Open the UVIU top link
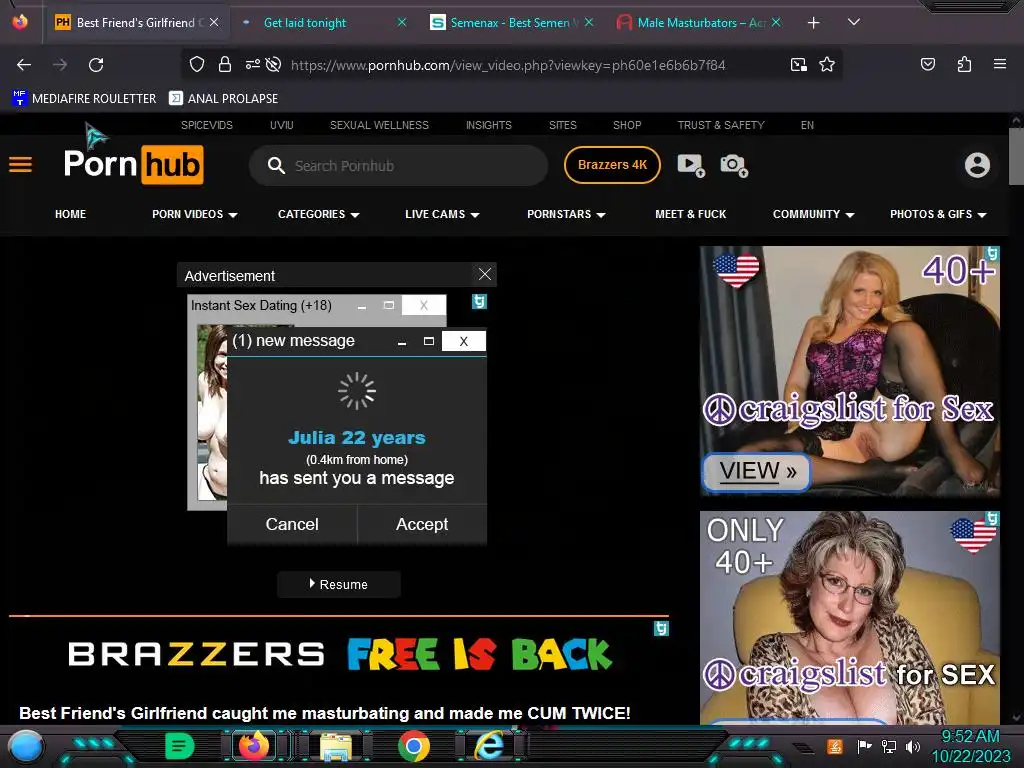Viewport: 1024px width, 768px height. (x=281, y=125)
